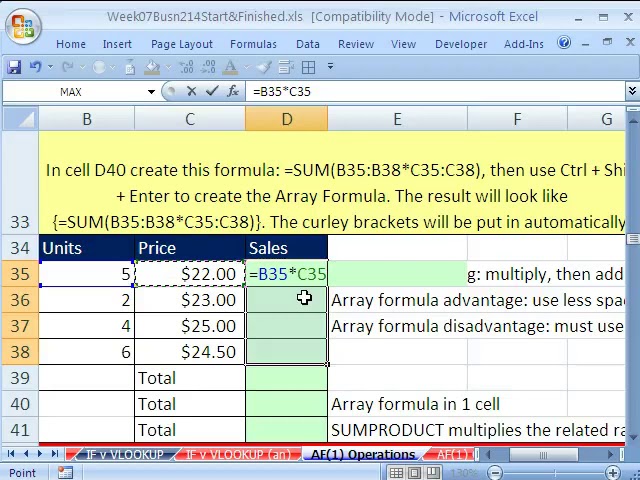Open the Add-Ins ribbon tab

tap(524, 44)
